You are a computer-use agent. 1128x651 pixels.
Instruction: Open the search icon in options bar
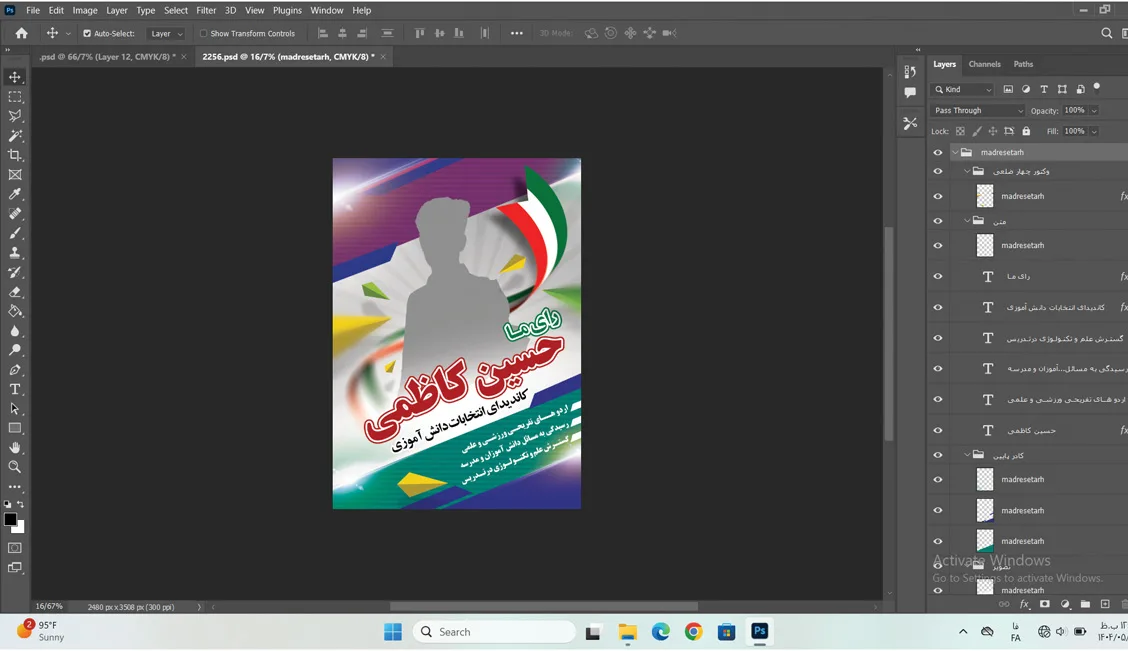tap(1106, 33)
